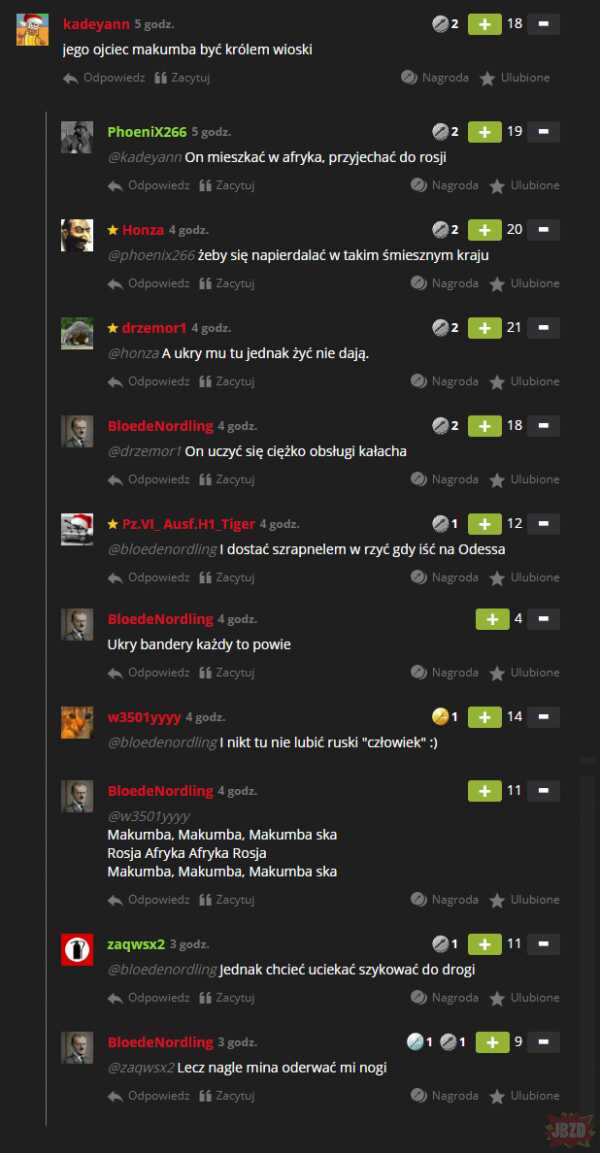Open Nagroda award icon on drzemor1's comment
The image size is (600, 1153).
tap(440, 381)
